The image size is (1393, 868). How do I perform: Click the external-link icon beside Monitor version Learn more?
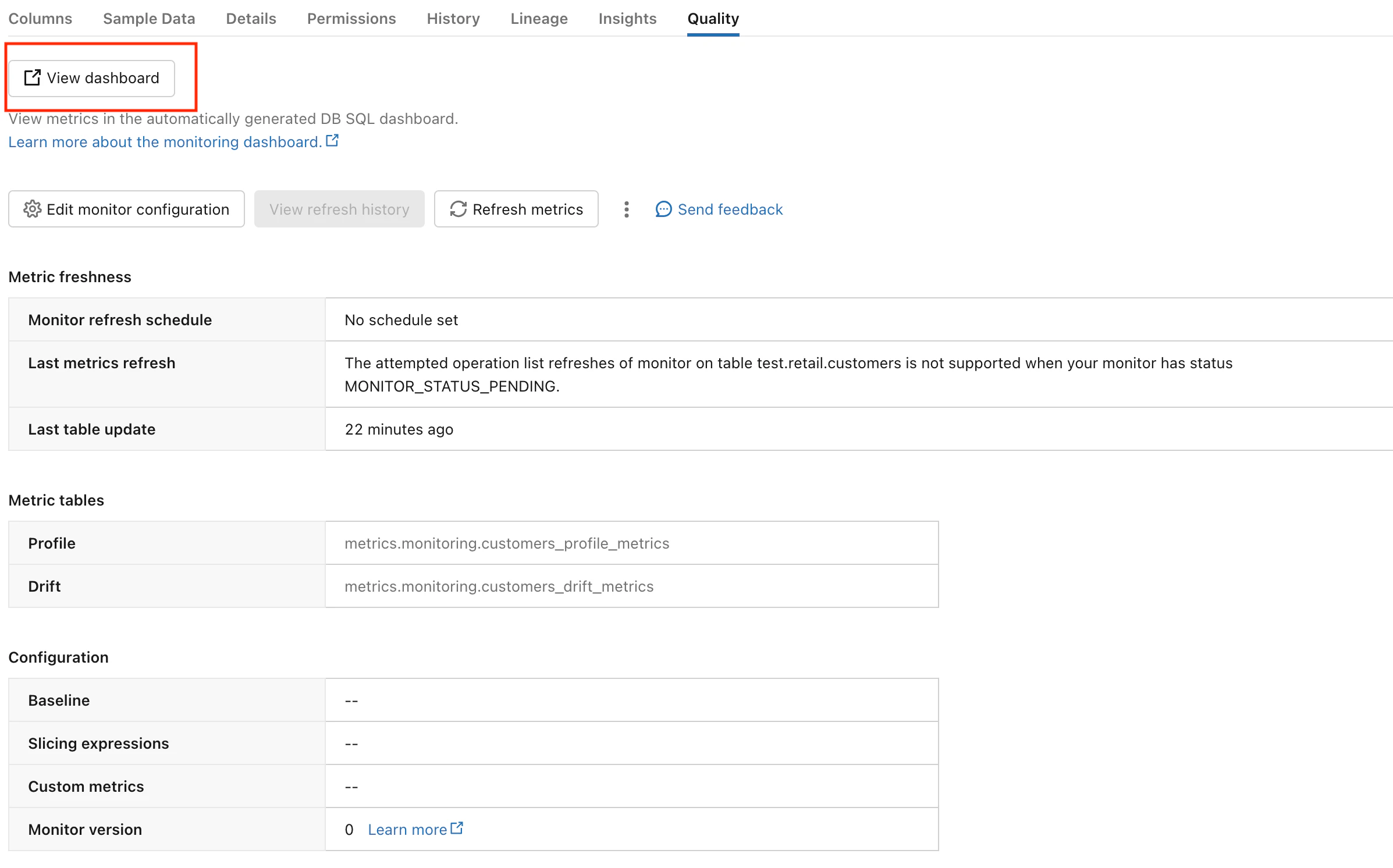[x=457, y=828]
